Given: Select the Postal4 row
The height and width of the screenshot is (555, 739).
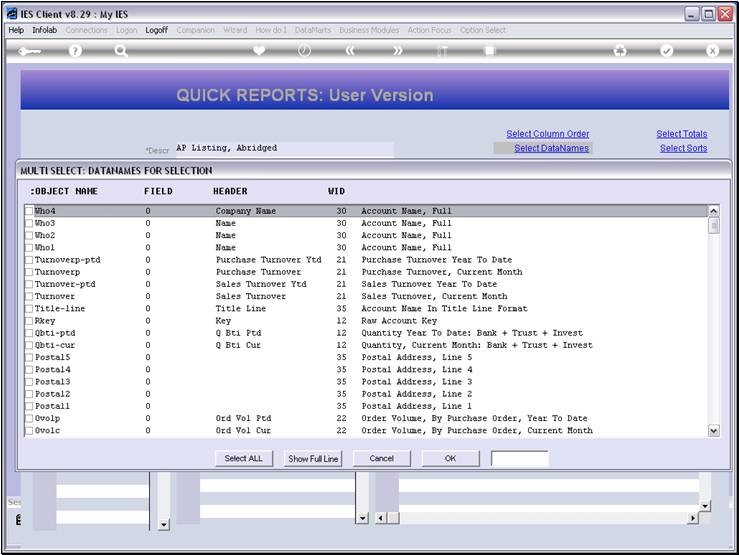Looking at the screenshot, I should [x=366, y=370].
